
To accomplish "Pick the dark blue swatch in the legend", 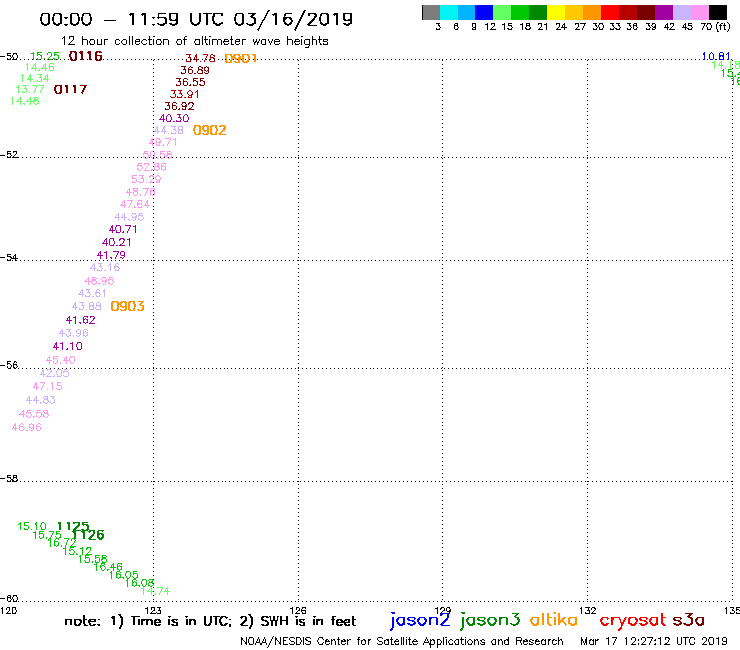I will tap(485, 12).
